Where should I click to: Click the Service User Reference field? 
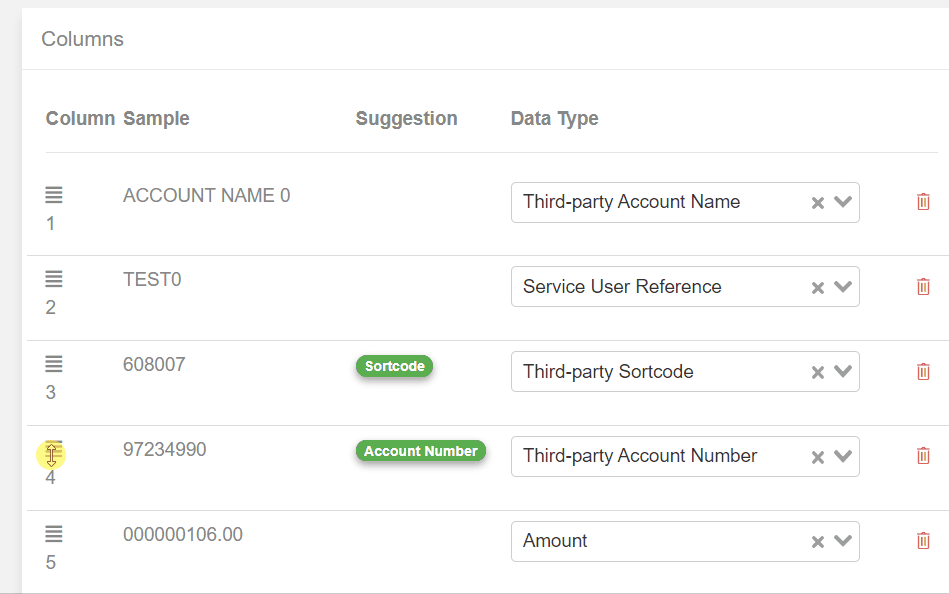[685, 286]
